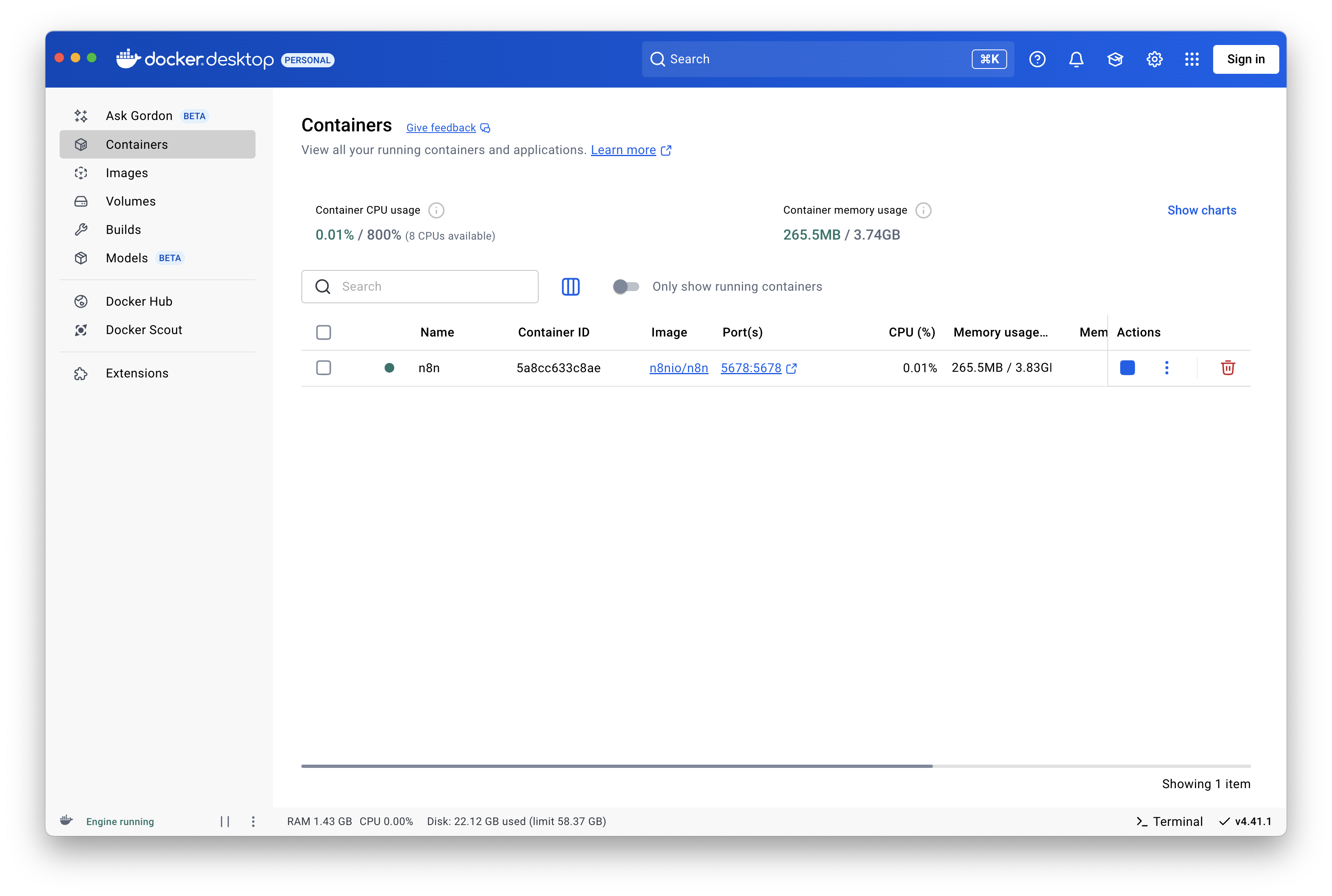Toggle Only show running containers
The width and height of the screenshot is (1332, 896).
(x=625, y=286)
